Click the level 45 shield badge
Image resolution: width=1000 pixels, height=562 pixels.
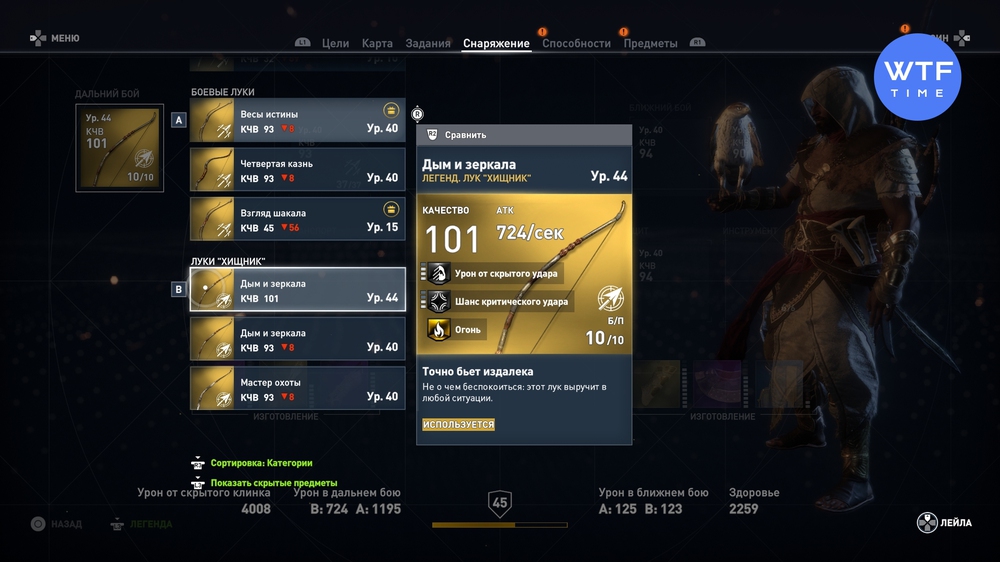pos(499,503)
